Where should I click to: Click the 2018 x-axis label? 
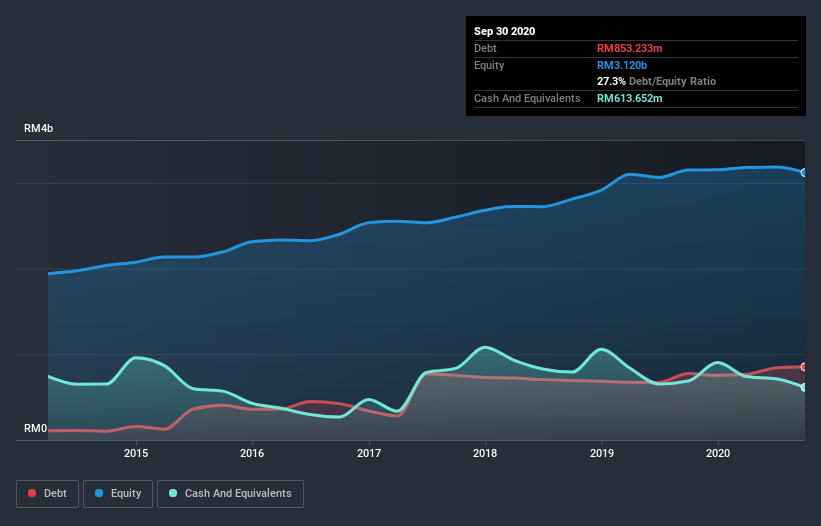coord(485,453)
